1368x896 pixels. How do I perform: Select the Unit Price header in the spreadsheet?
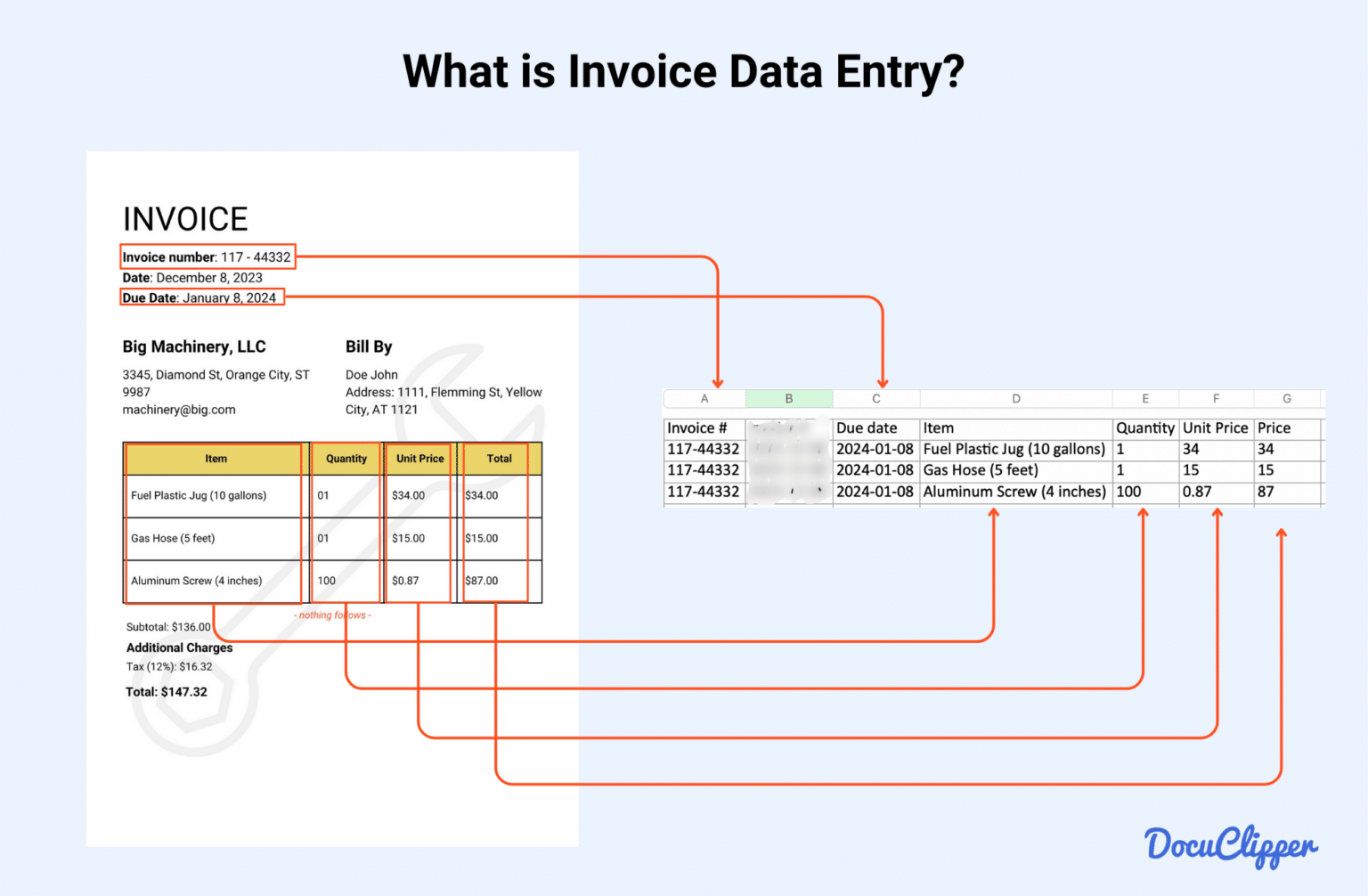[x=1216, y=428]
